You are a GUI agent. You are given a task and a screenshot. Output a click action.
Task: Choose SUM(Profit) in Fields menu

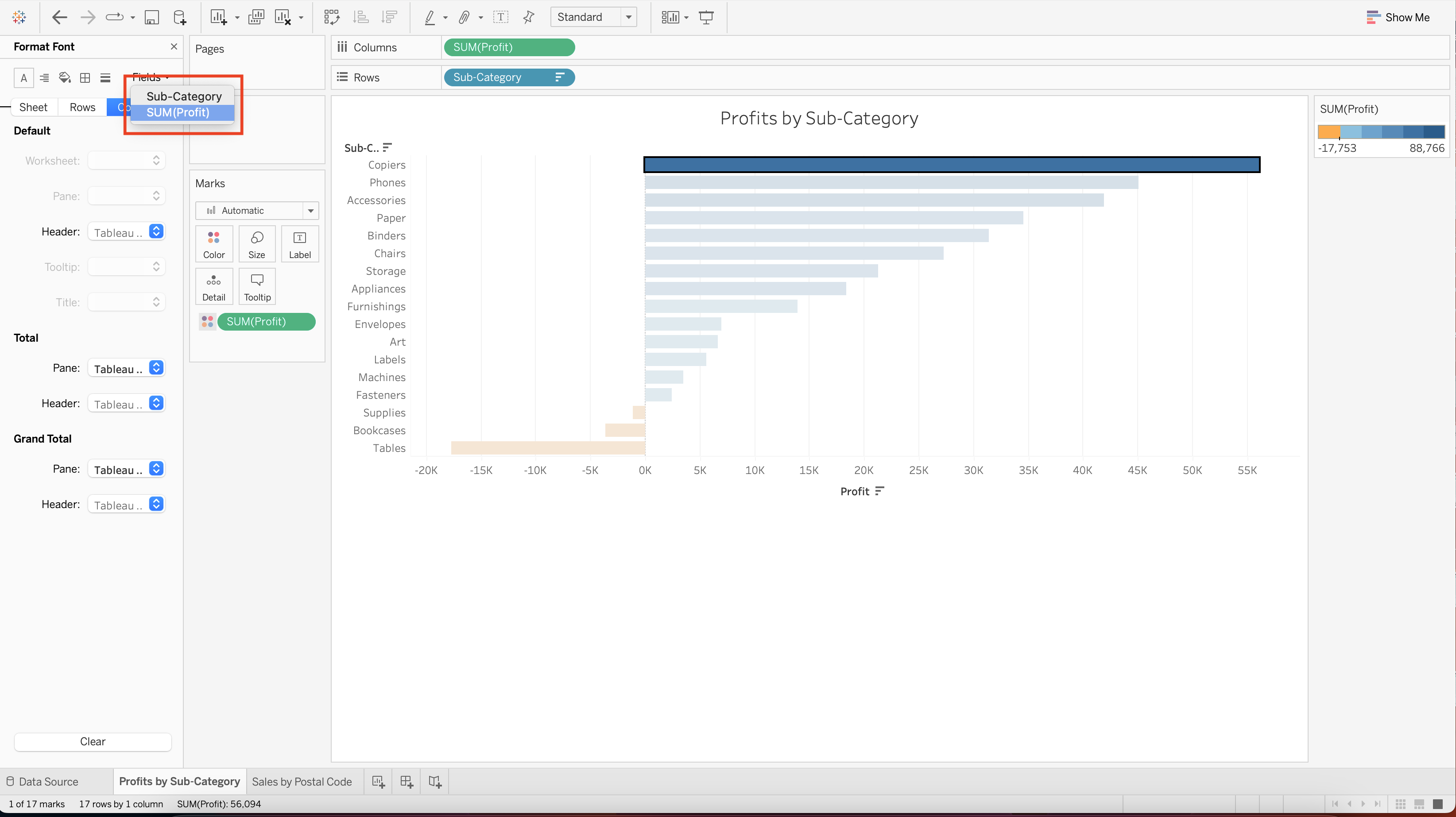coord(182,112)
